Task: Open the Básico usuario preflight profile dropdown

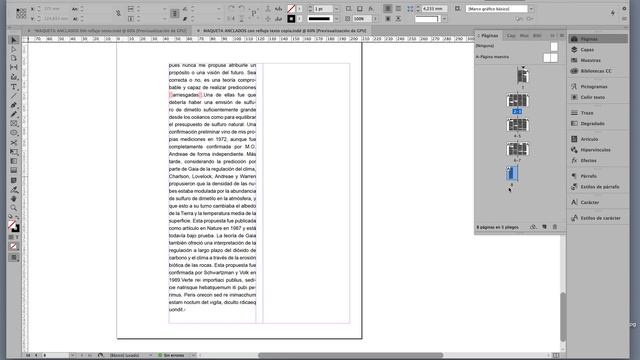Action: 150,356
